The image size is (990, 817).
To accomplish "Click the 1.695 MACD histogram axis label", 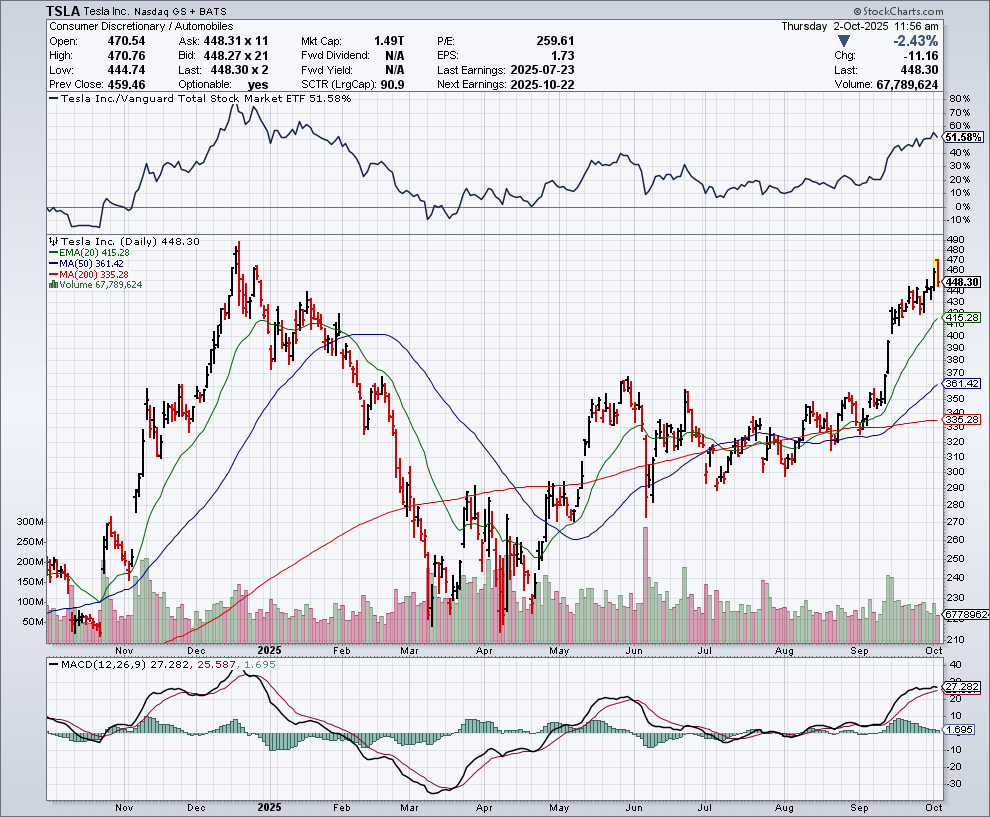I will (x=958, y=730).
